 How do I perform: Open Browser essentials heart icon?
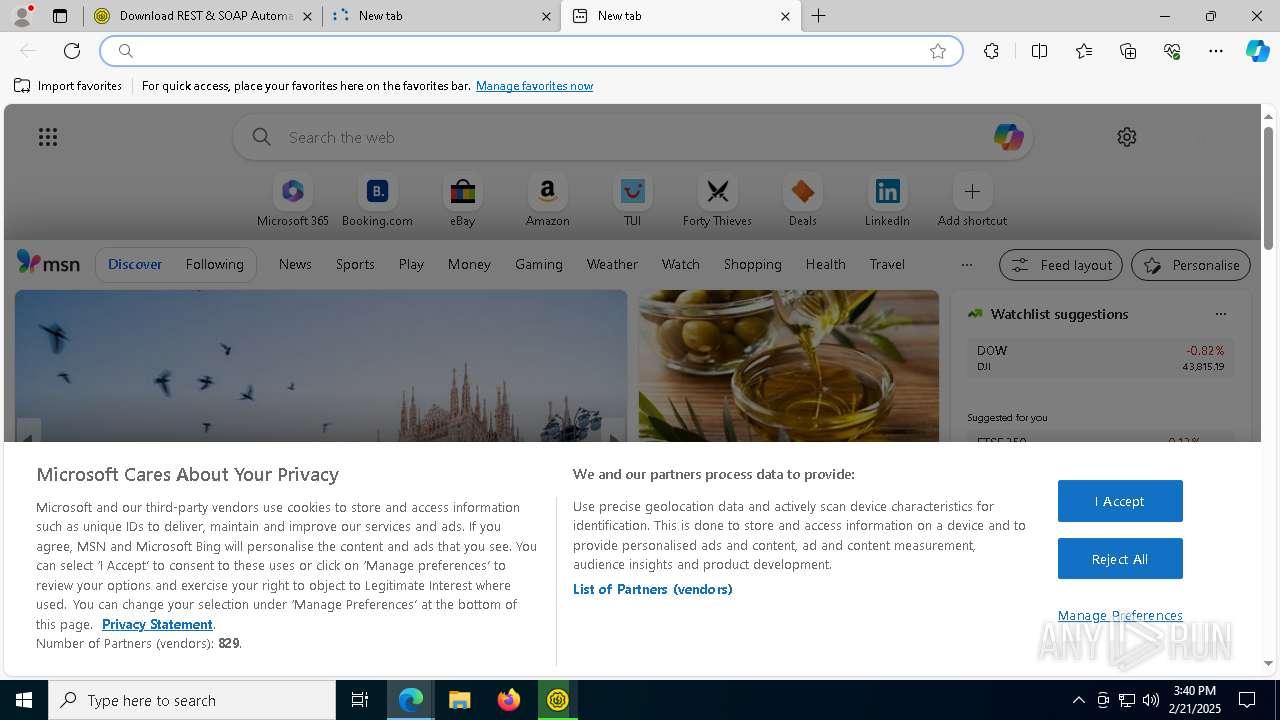pyautogui.click(x=1172, y=51)
